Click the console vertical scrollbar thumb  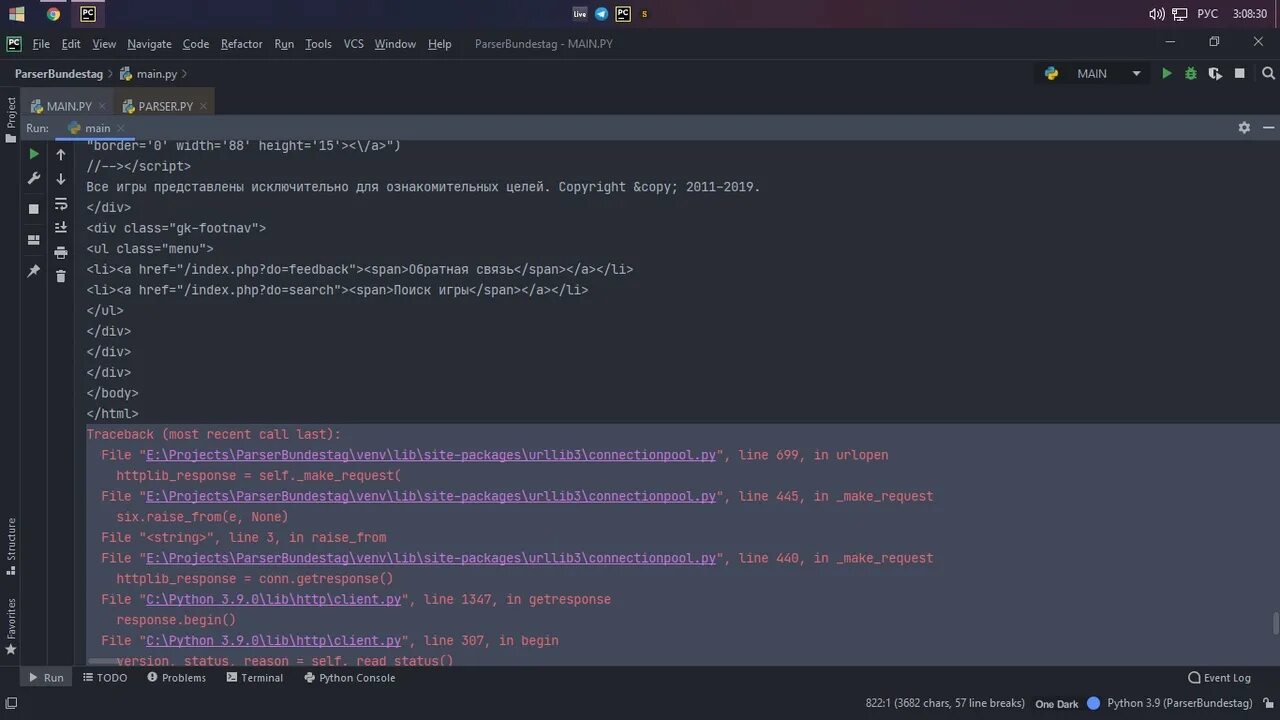coord(1275,623)
